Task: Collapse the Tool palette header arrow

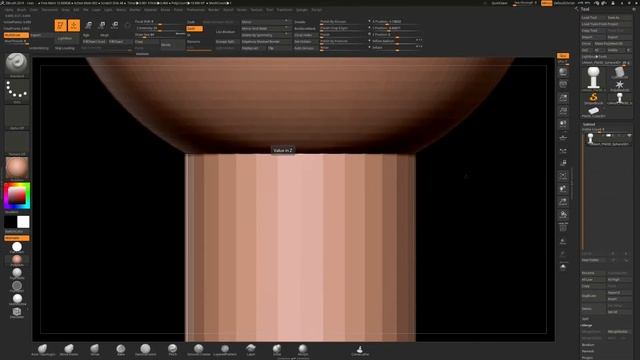Action: [577, 9]
